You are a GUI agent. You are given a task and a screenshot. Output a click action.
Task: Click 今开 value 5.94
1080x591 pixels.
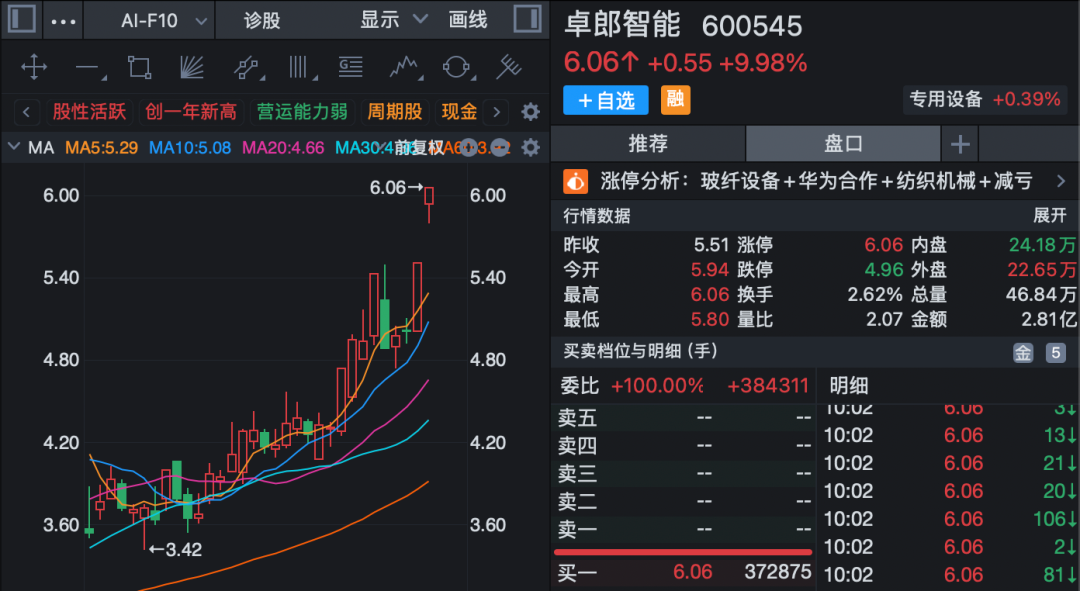point(709,270)
